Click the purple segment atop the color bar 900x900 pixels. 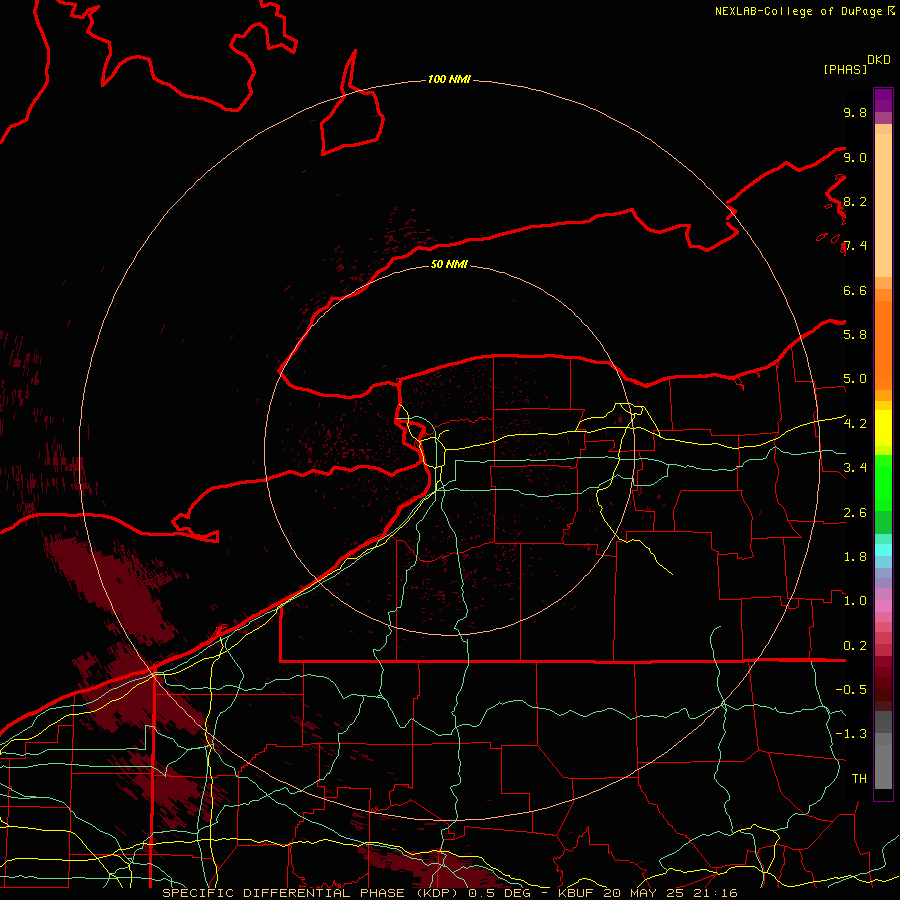tap(883, 101)
